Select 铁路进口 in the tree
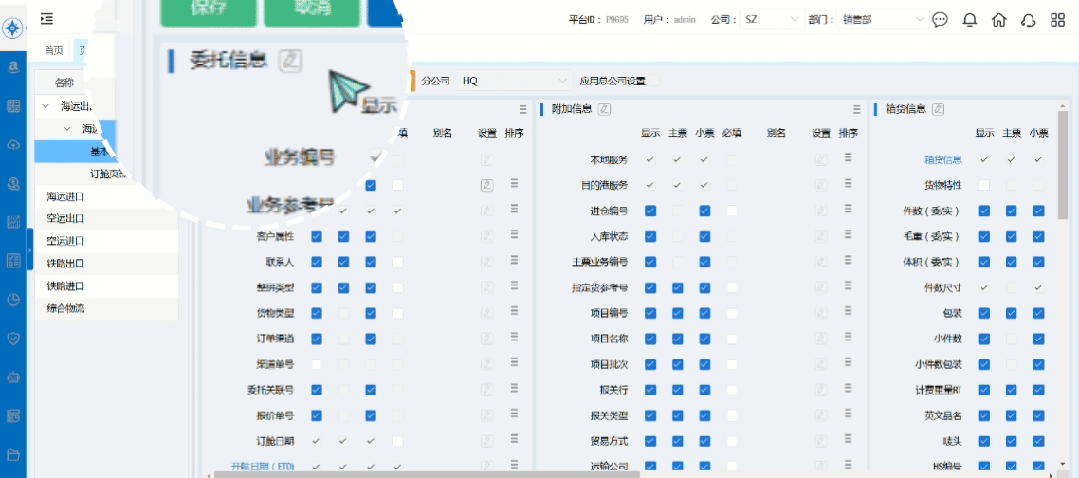Screen dimensions: 1079x478 tap(65, 286)
